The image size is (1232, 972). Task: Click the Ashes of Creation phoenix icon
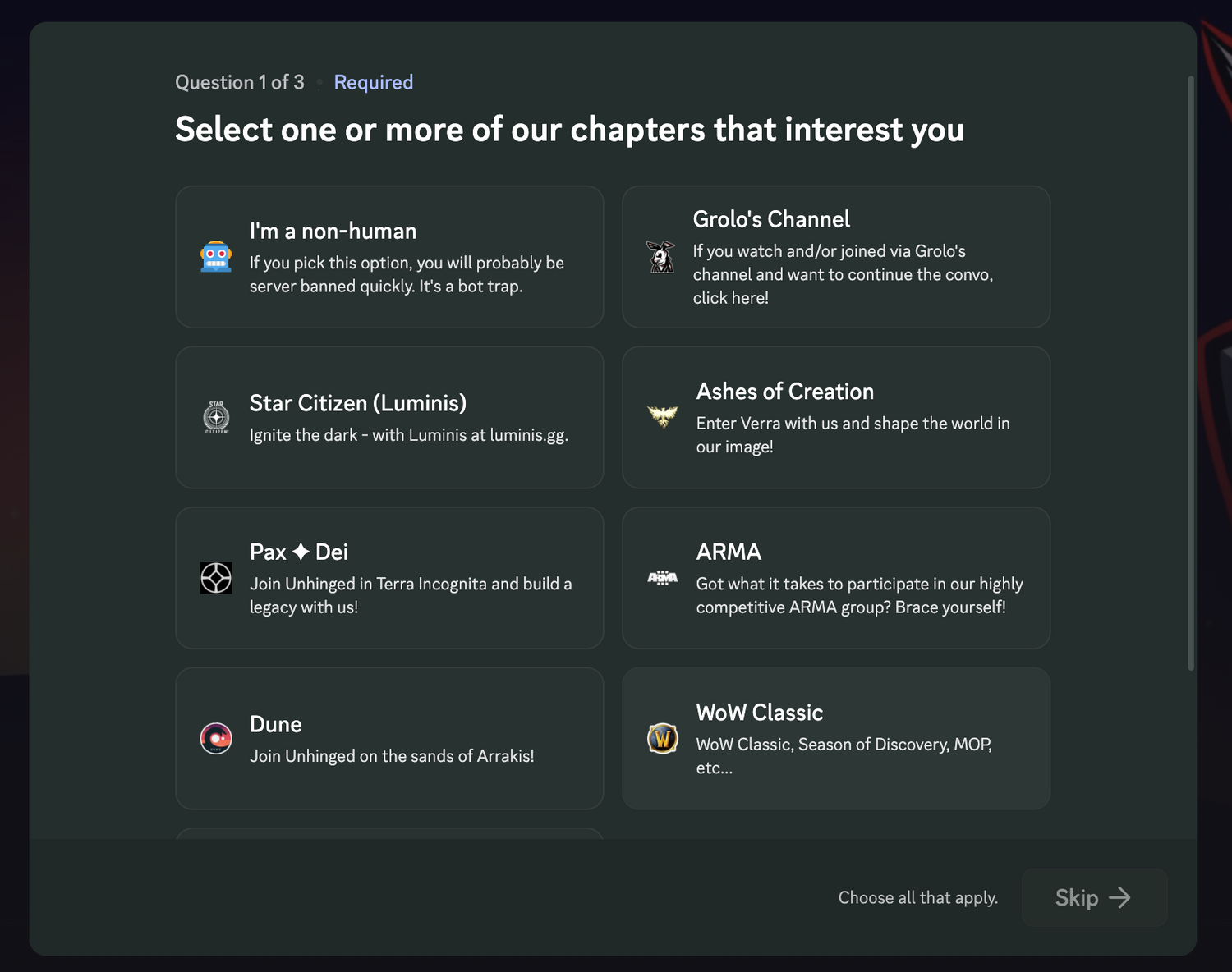point(662,416)
